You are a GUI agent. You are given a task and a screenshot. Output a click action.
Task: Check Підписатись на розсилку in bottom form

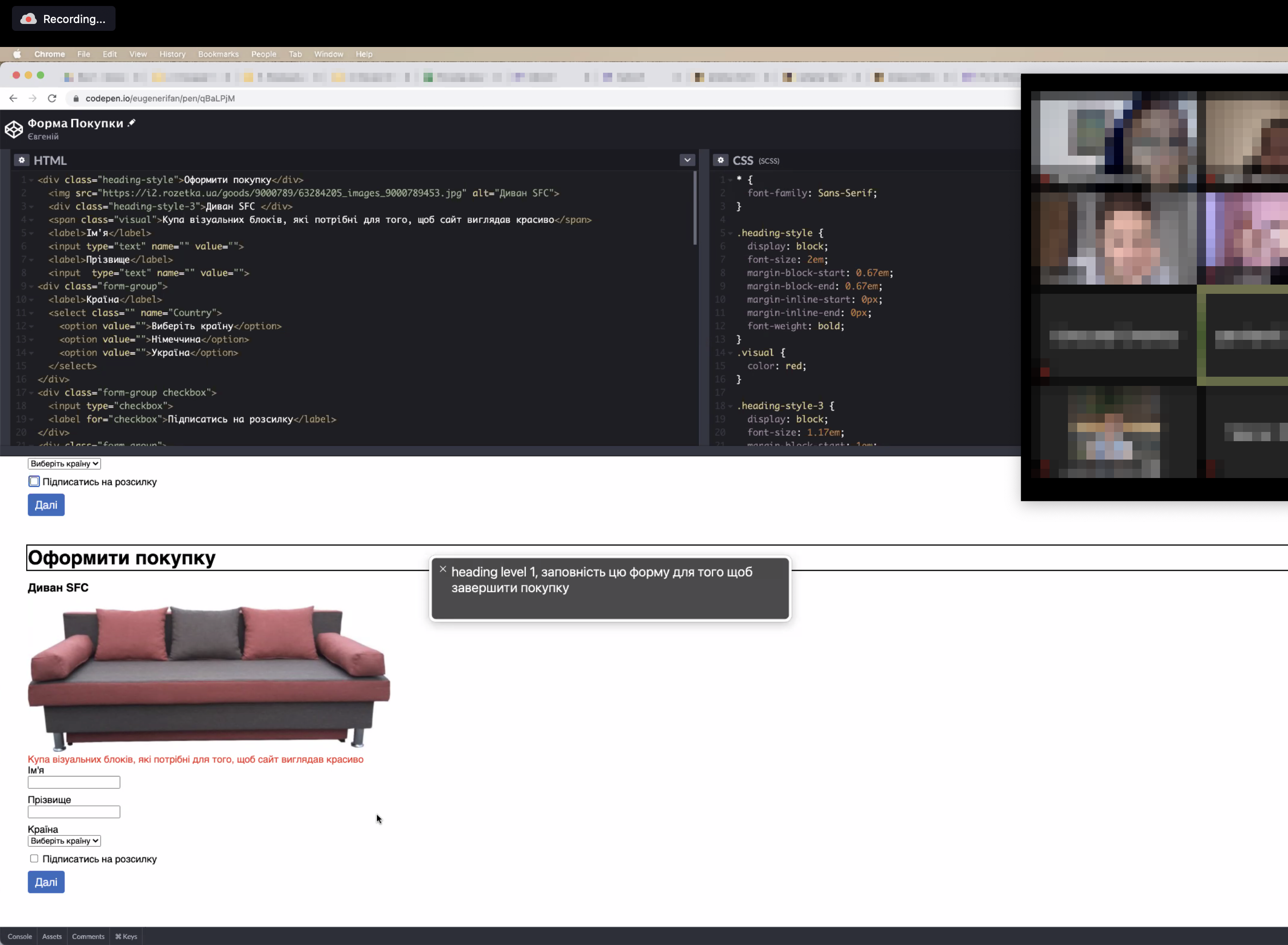click(35, 858)
